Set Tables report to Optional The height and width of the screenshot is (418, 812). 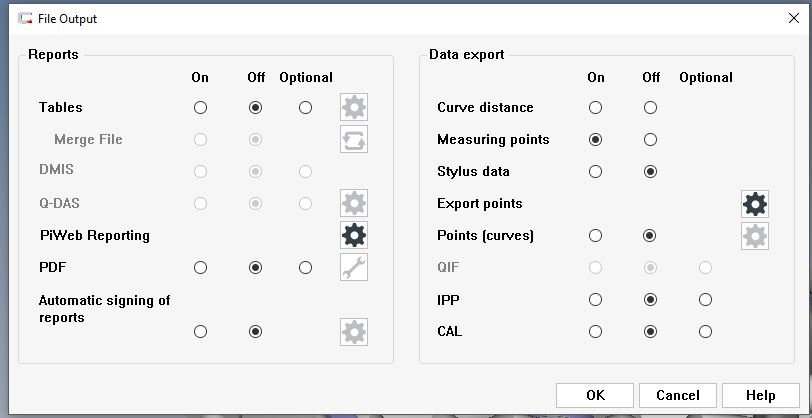(306, 107)
